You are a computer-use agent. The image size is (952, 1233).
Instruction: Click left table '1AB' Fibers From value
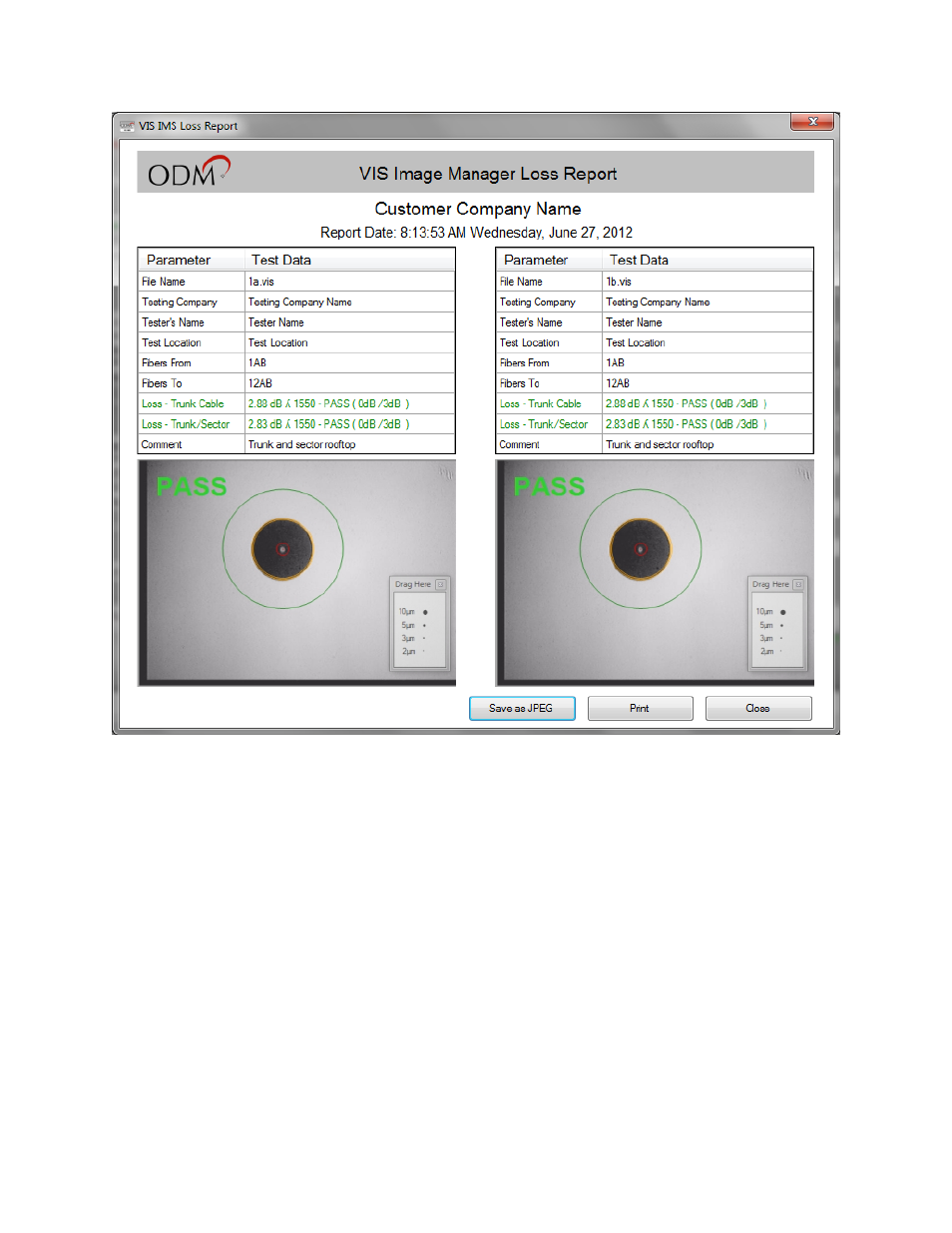(256, 363)
